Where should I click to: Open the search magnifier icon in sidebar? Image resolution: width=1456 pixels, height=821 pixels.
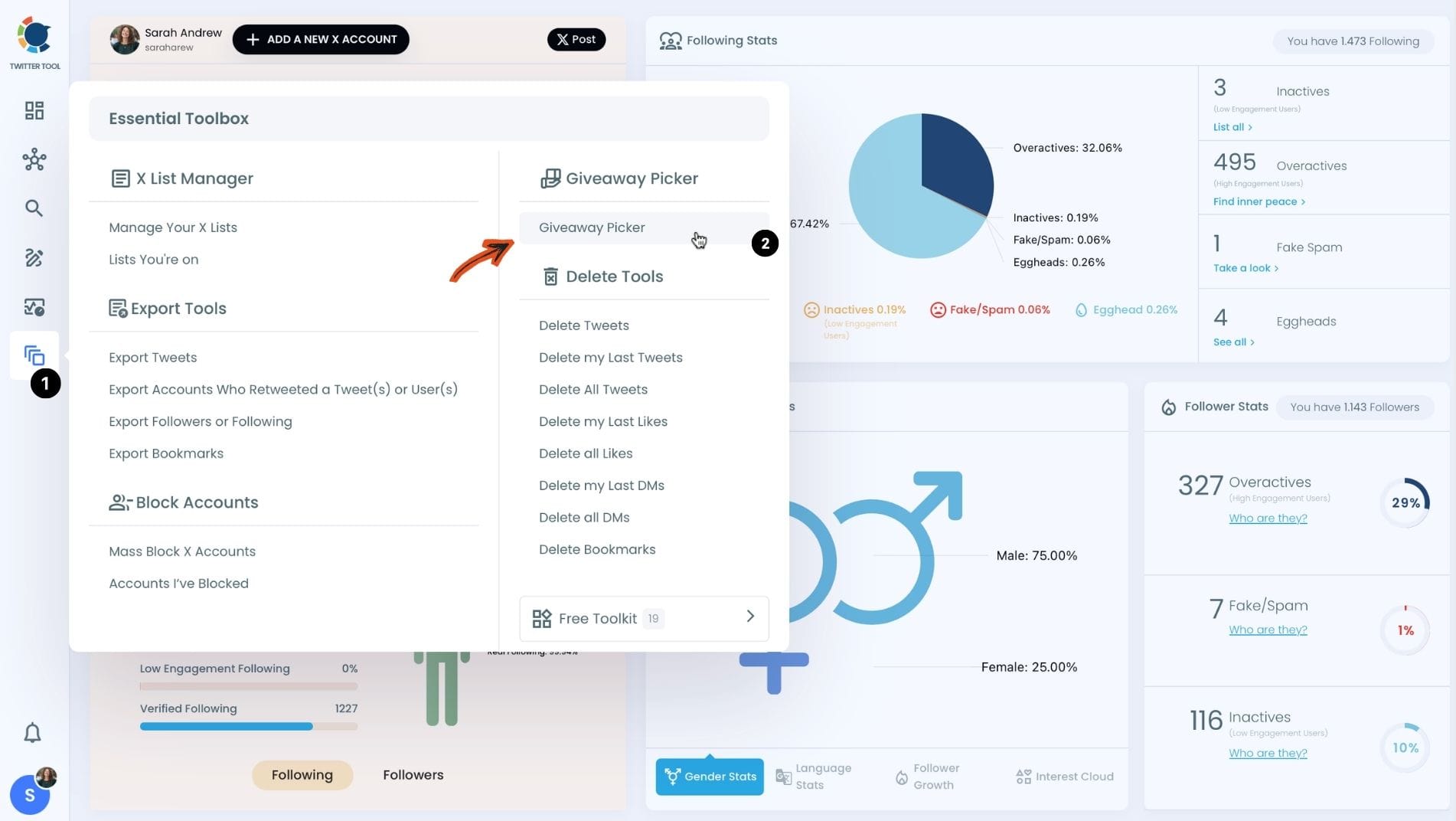[x=34, y=208]
